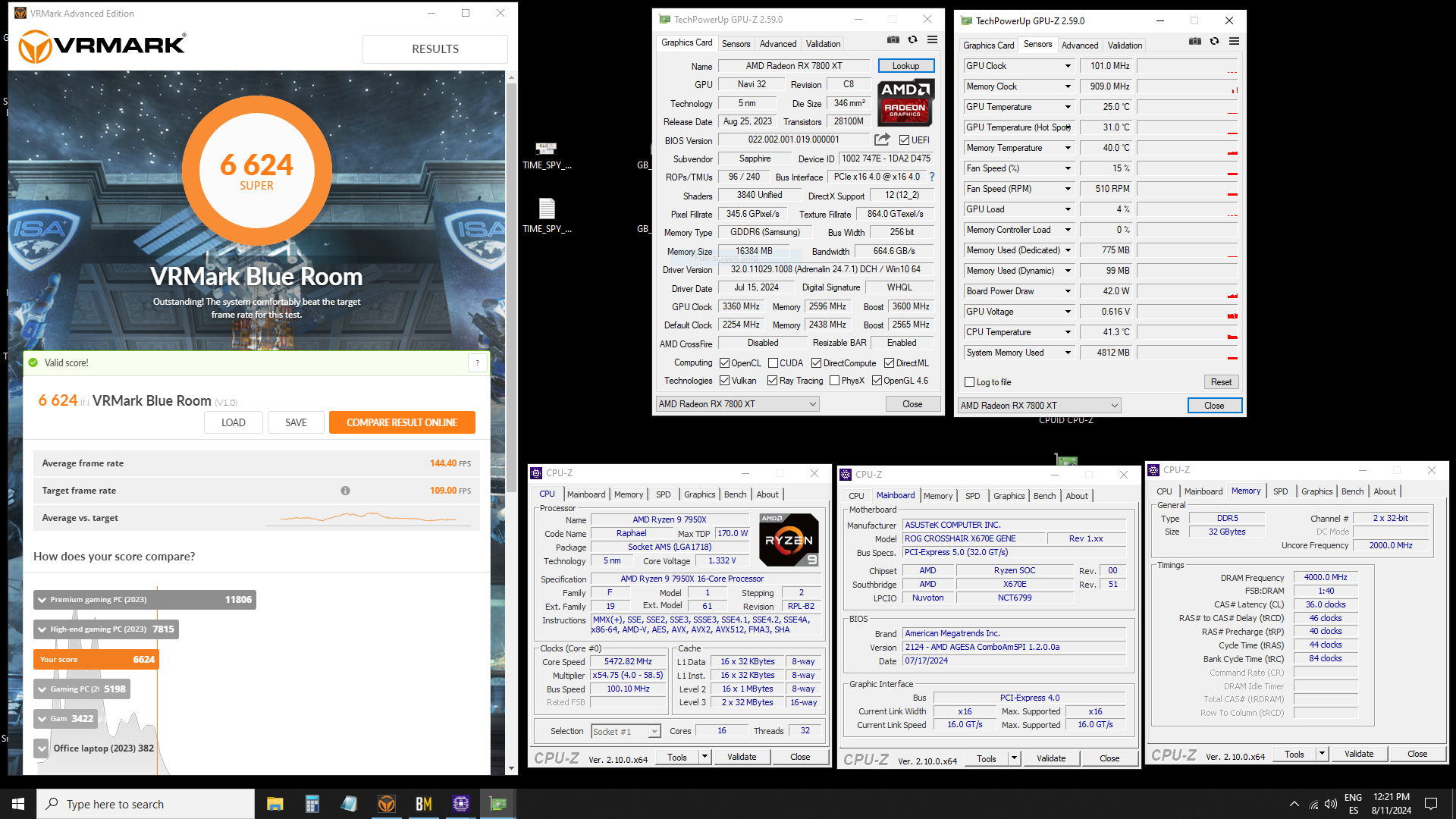Open the Graphics tab in the Memory CPU-Z window
This screenshot has width=1456, height=819.
pyautogui.click(x=1316, y=491)
